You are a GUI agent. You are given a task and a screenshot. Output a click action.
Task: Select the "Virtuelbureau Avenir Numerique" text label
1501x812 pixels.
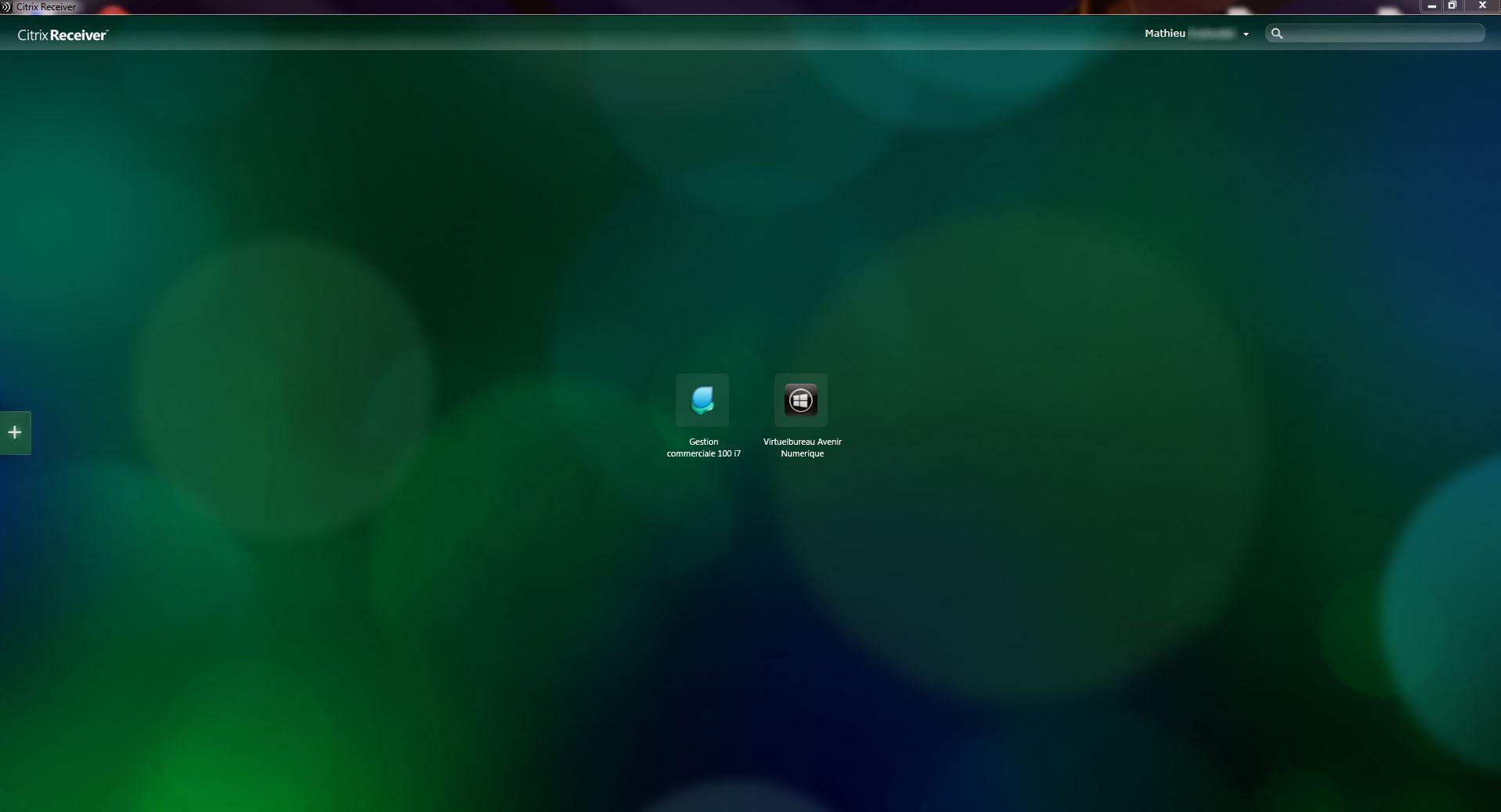click(x=803, y=448)
